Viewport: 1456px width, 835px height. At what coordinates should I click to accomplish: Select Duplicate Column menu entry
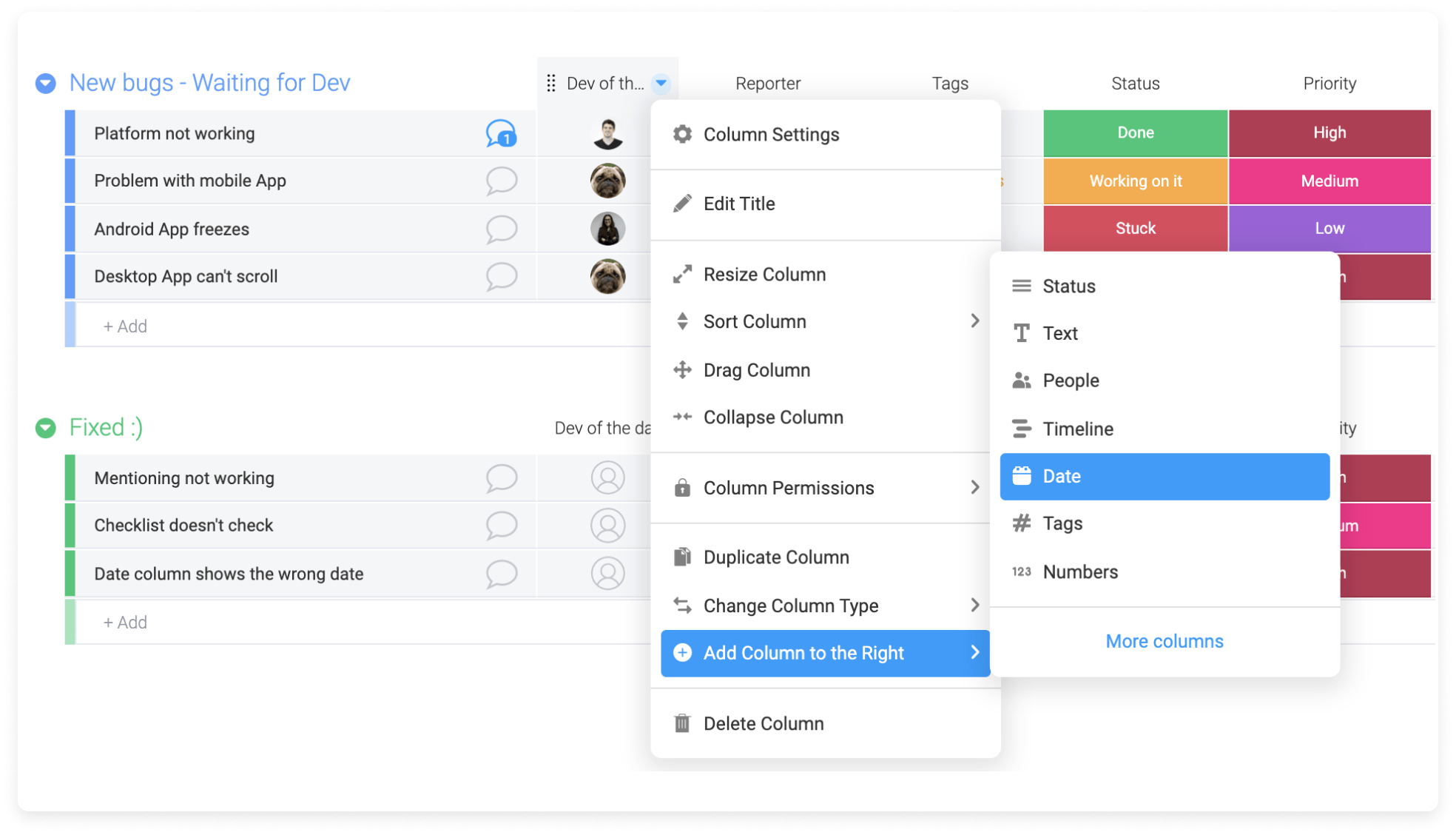click(775, 557)
